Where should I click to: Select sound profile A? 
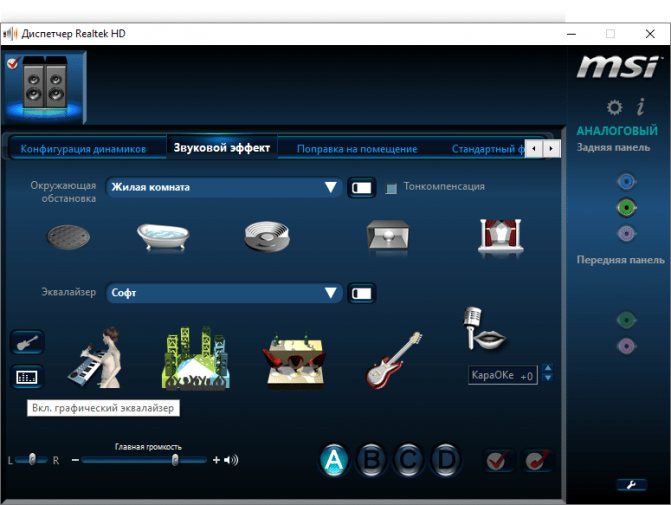(x=334, y=460)
